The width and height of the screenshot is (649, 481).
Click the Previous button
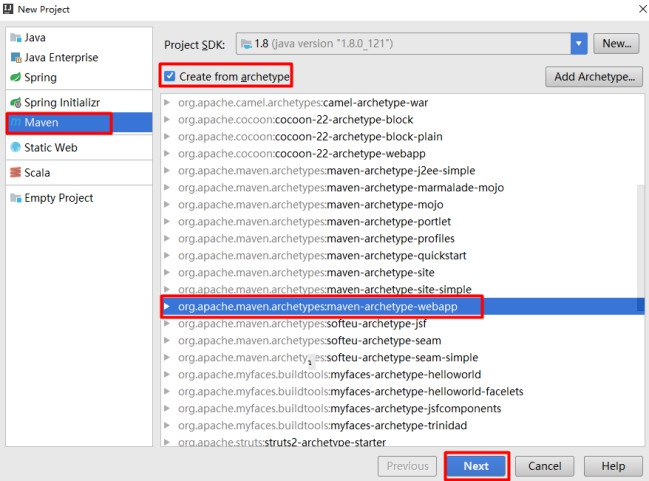coord(407,466)
